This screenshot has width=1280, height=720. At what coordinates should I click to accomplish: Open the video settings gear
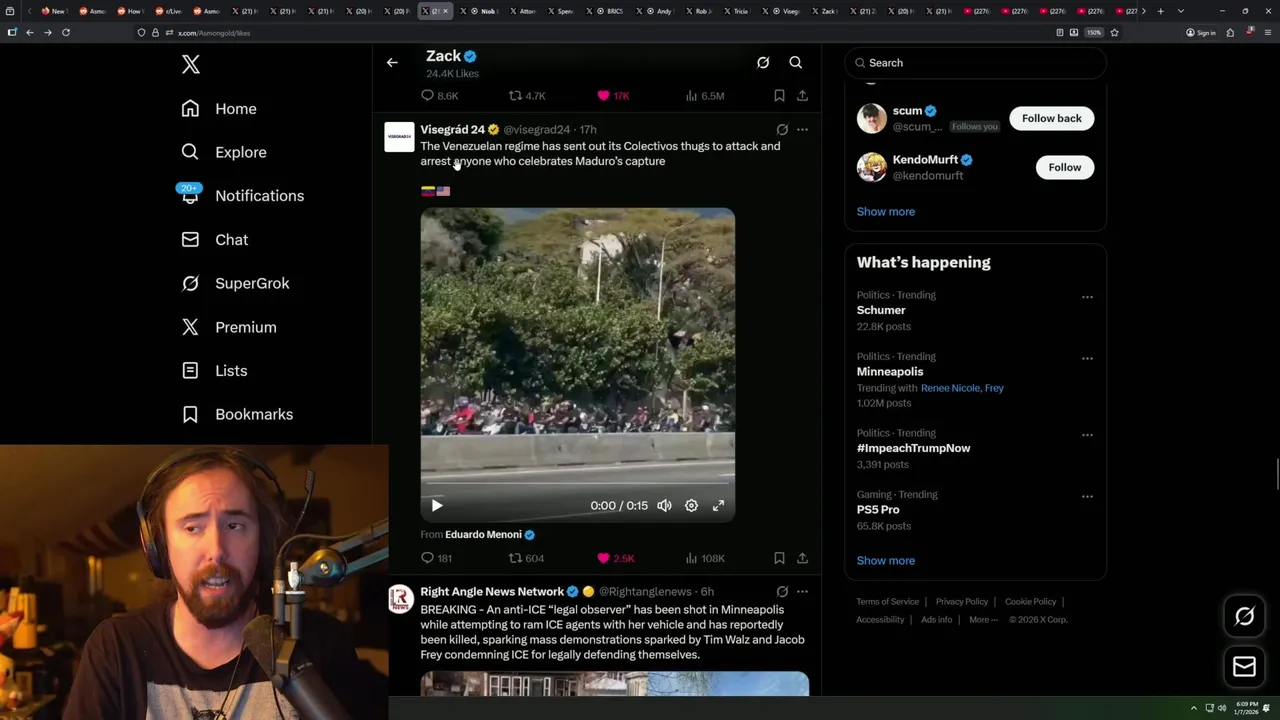coord(691,506)
